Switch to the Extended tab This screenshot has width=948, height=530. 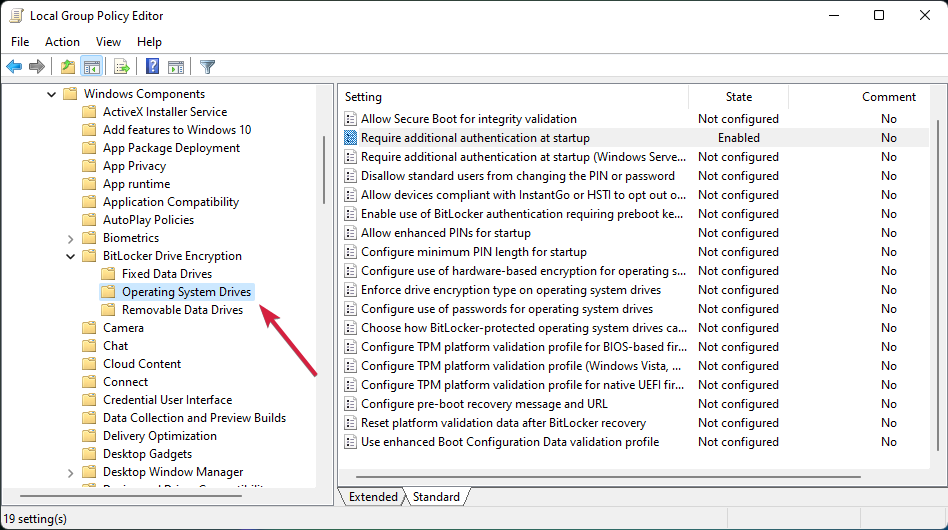coord(373,497)
